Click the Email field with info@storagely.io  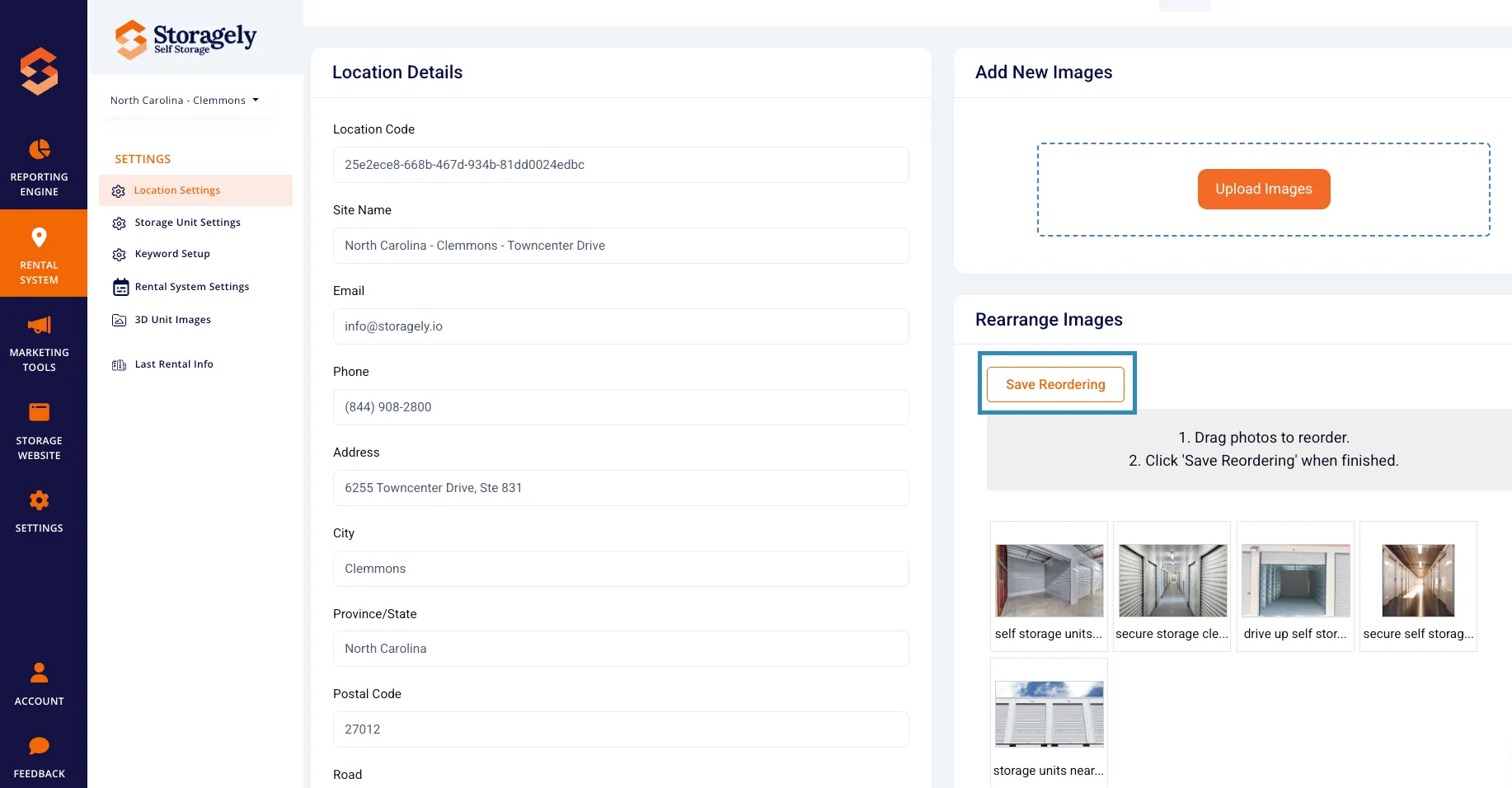(x=621, y=326)
